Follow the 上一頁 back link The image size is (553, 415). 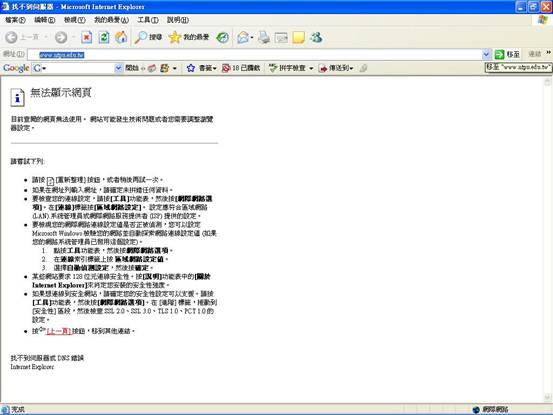click(59, 331)
